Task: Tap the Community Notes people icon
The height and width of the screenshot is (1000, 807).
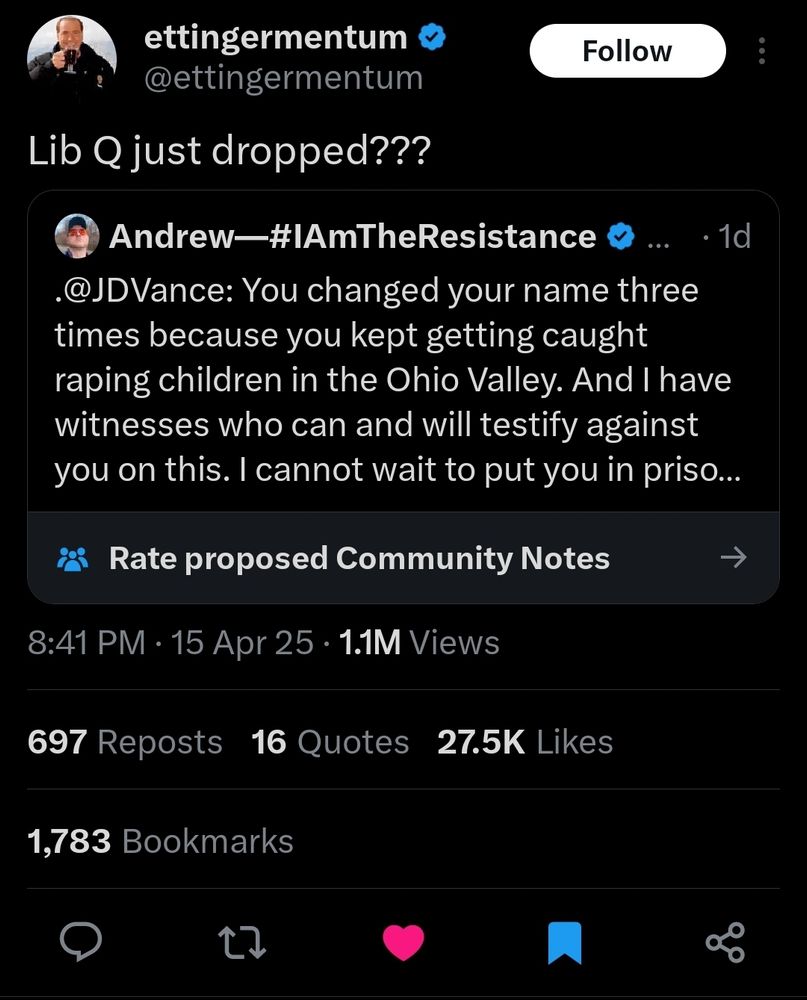Action: (73, 558)
